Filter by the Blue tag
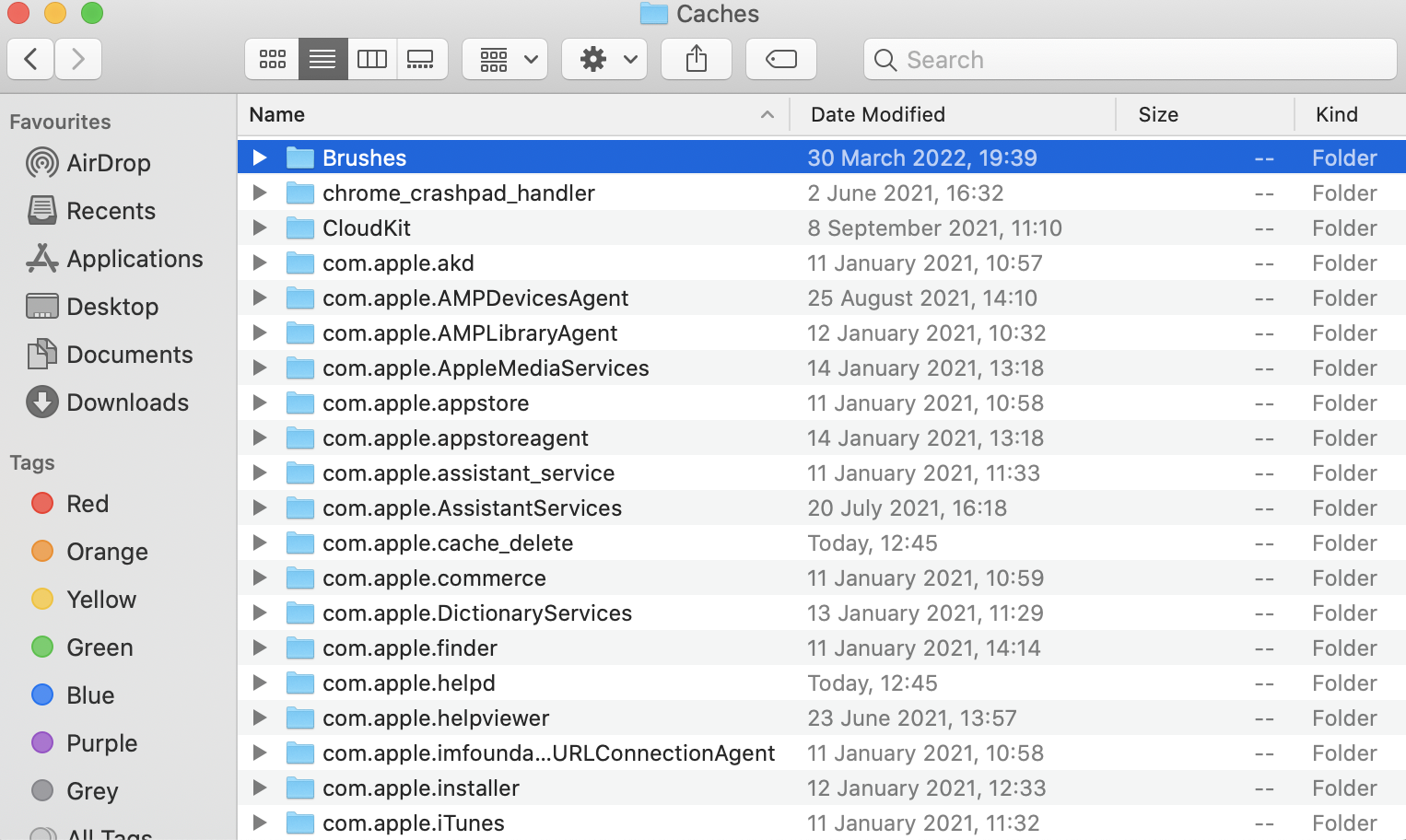Image resolution: width=1406 pixels, height=840 pixels. tap(73, 695)
